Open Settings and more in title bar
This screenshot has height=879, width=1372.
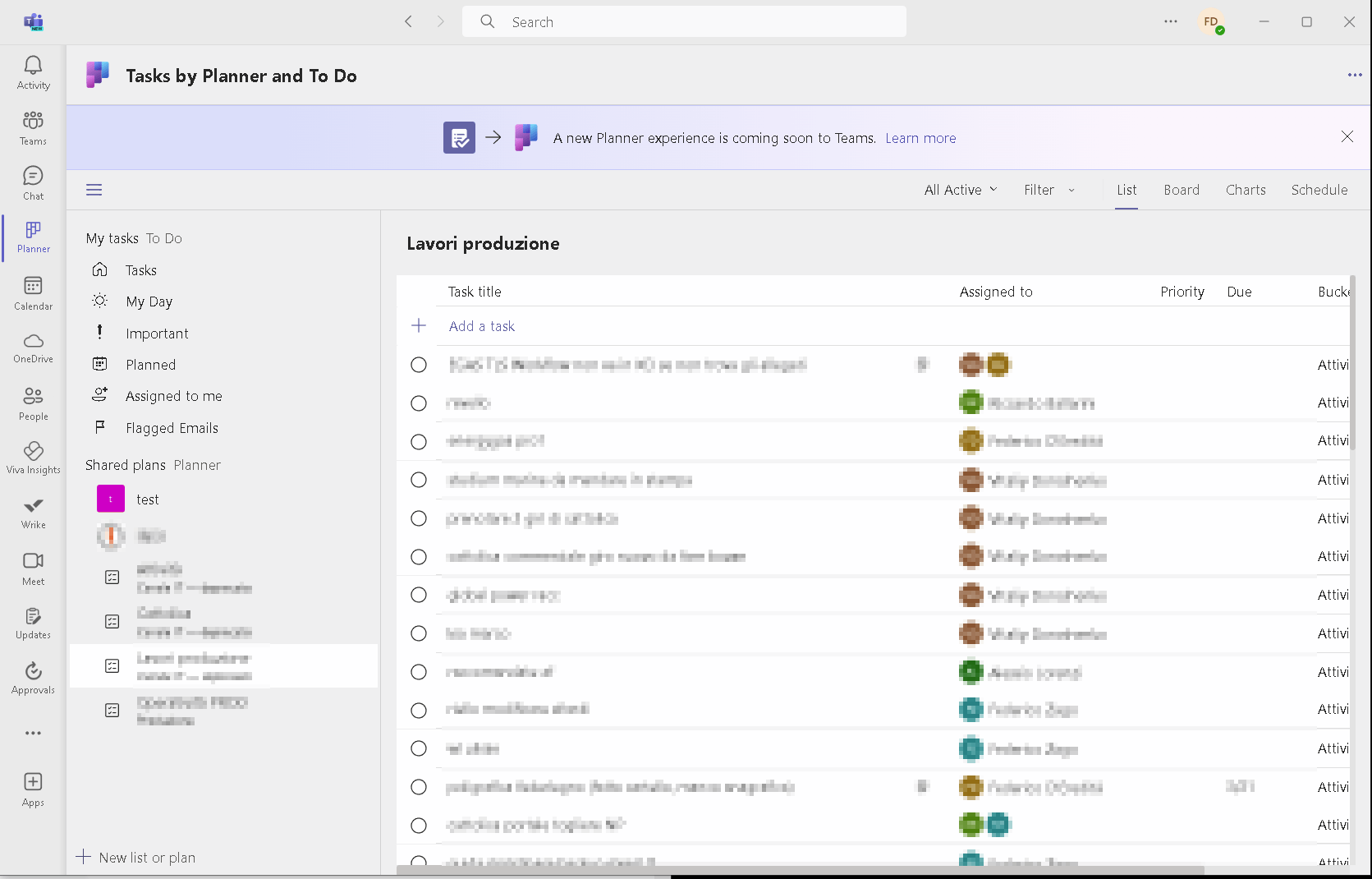coord(1171,22)
